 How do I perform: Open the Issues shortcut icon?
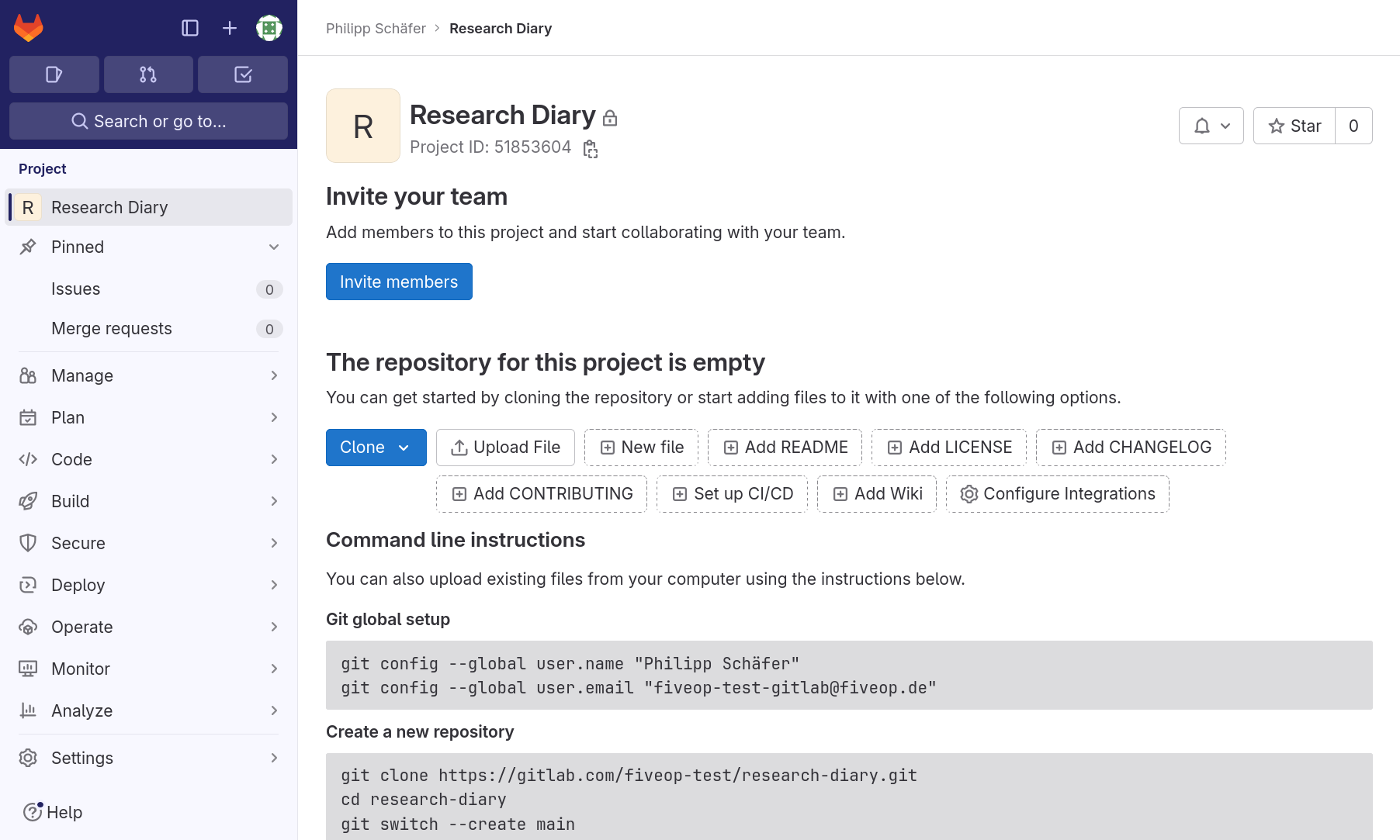click(54, 74)
